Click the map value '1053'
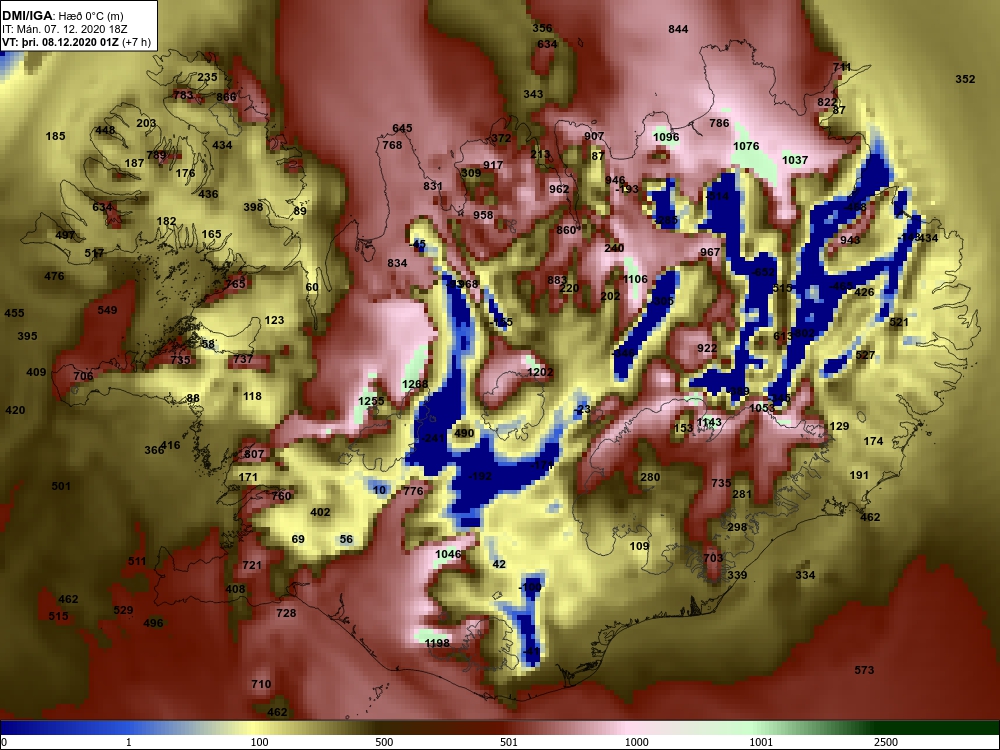The width and height of the screenshot is (1000, 750). tap(762, 408)
